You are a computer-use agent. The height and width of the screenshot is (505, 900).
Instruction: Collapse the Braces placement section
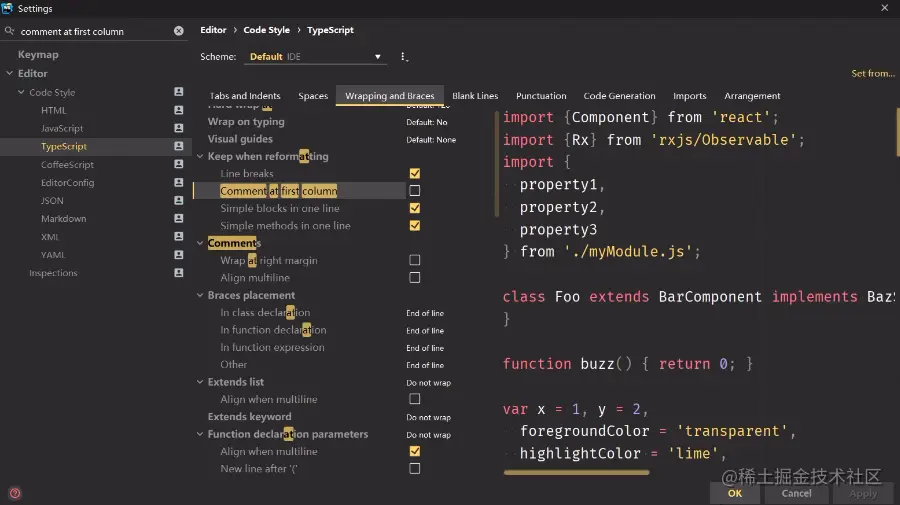tap(200, 295)
